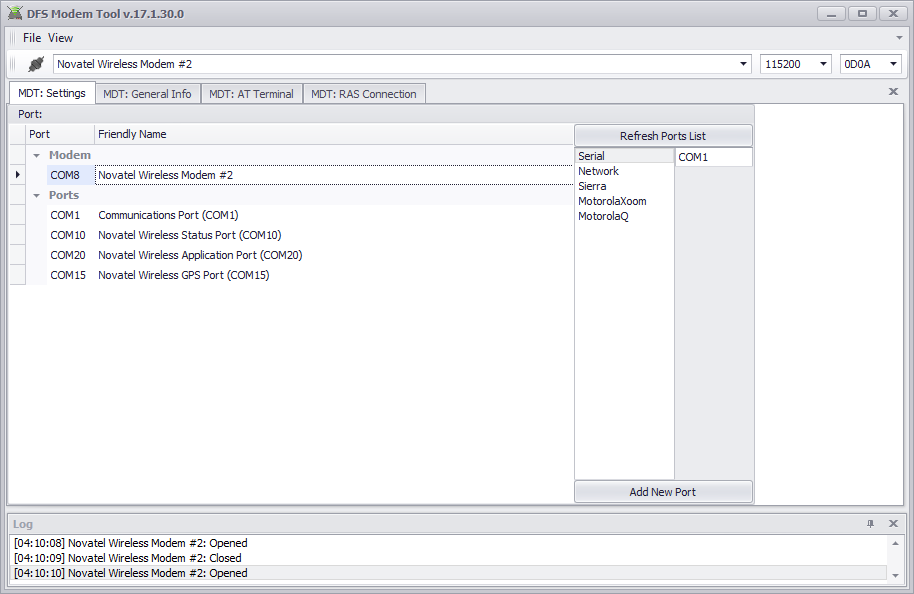Click the Port column header

pyautogui.click(x=60, y=134)
